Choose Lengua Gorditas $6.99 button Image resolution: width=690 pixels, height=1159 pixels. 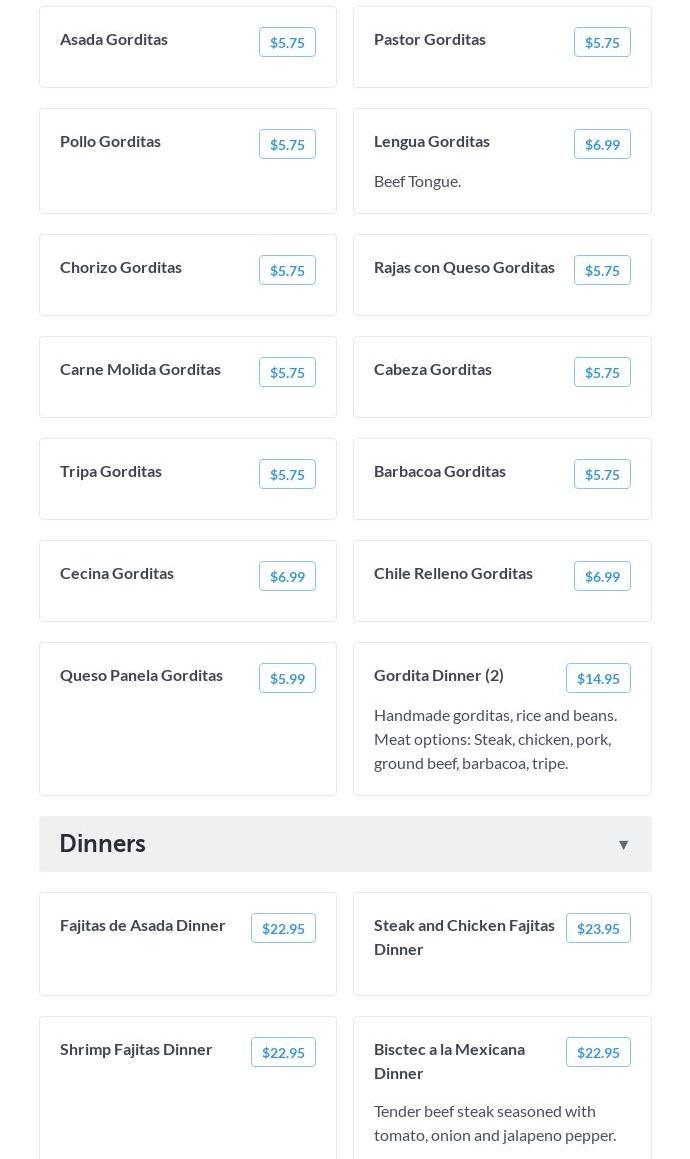602,144
